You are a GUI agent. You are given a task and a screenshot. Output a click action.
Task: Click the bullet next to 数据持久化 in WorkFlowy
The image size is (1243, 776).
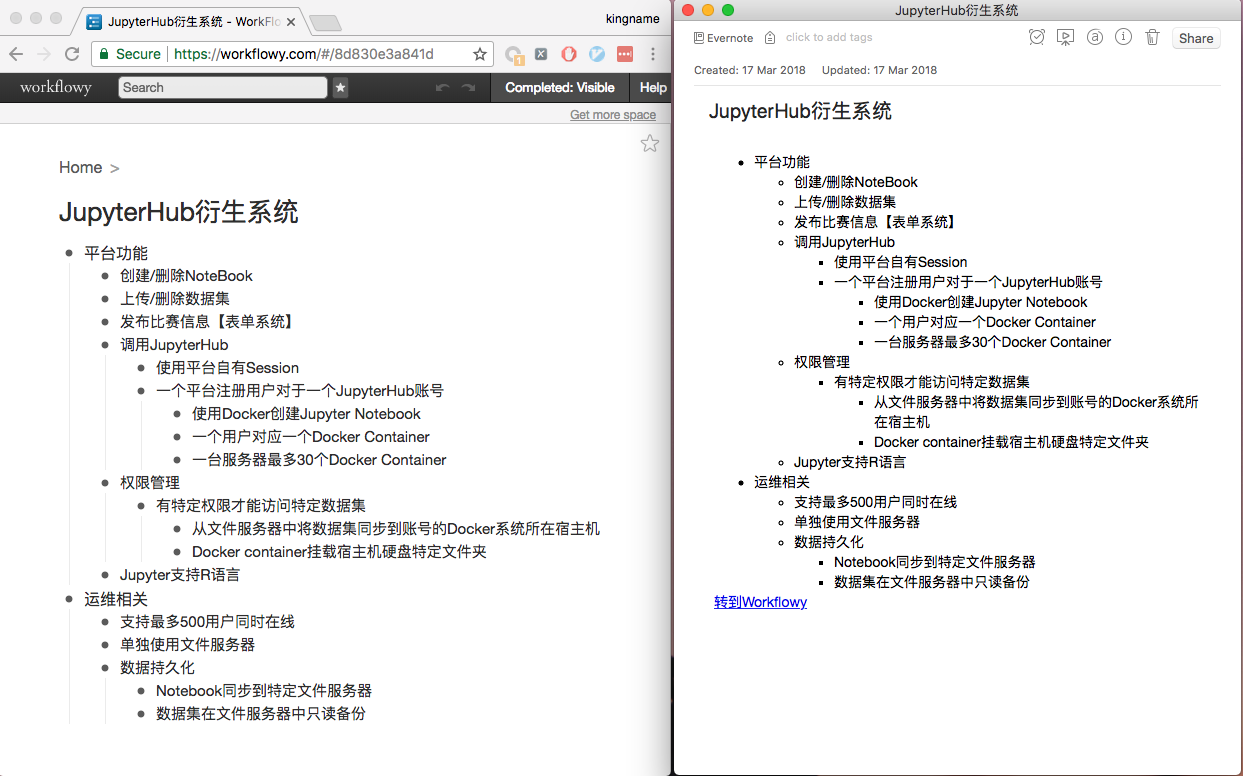tap(105, 669)
